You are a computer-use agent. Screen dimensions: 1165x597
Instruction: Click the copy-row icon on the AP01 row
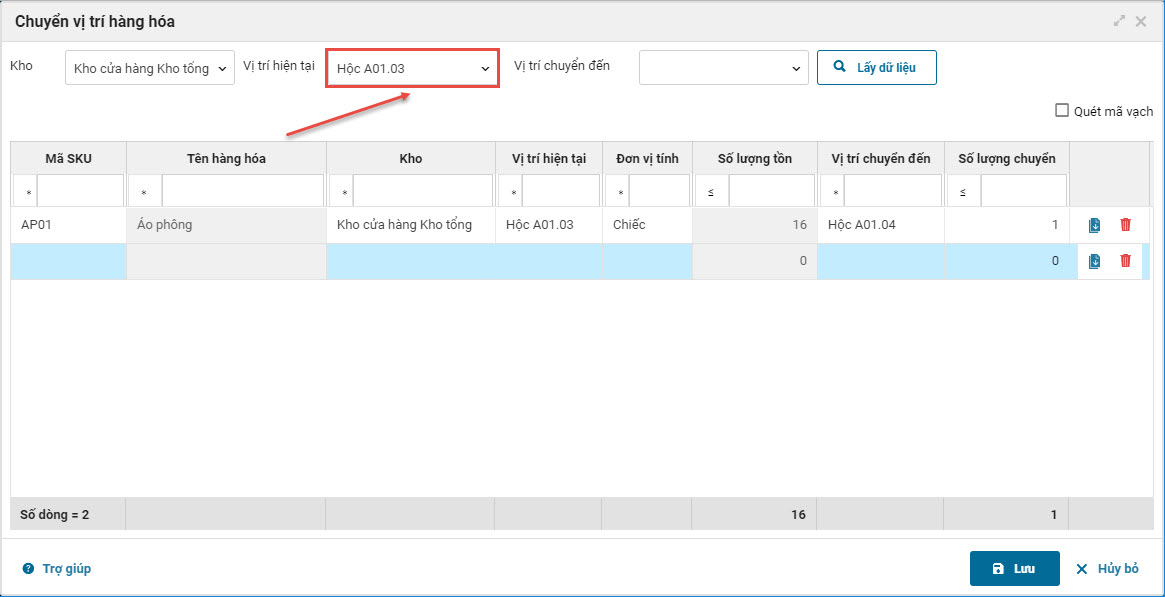1094,225
